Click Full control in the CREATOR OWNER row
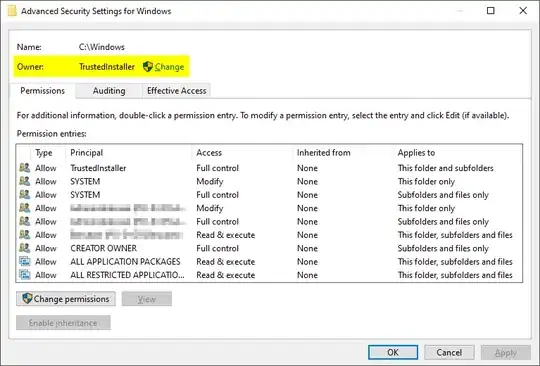Screen dimensions: 540x366 click(x=217, y=248)
